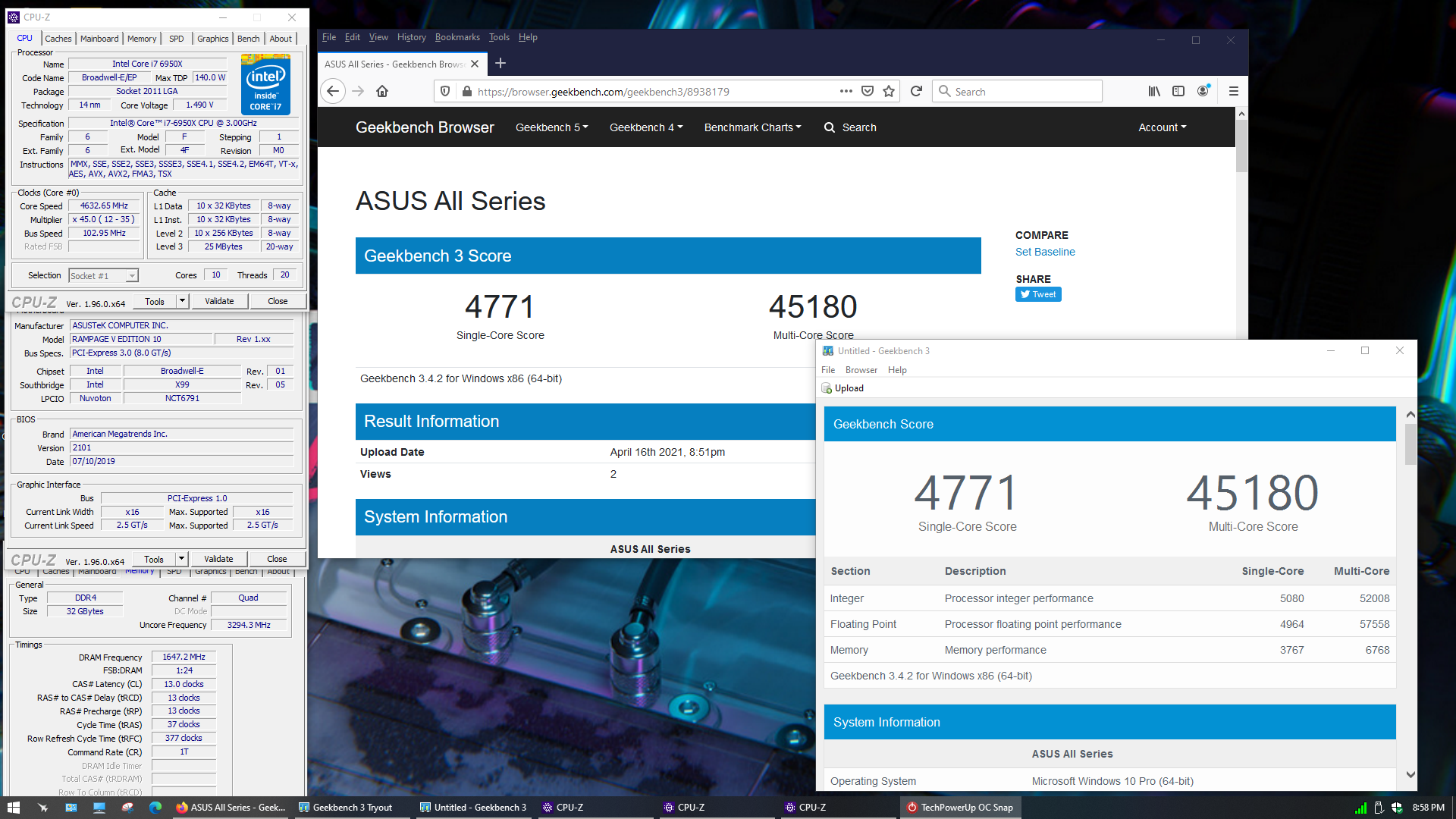Click the Firefox address bar URL
Screen dimensions: 1456x819
[x=603, y=92]
